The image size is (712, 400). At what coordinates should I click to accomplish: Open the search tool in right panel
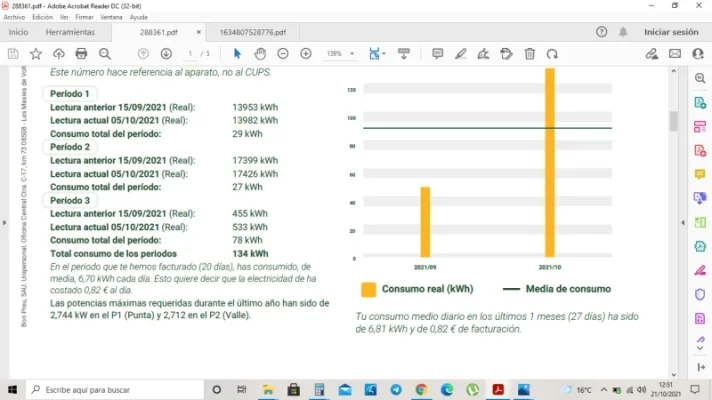point(700,78)
